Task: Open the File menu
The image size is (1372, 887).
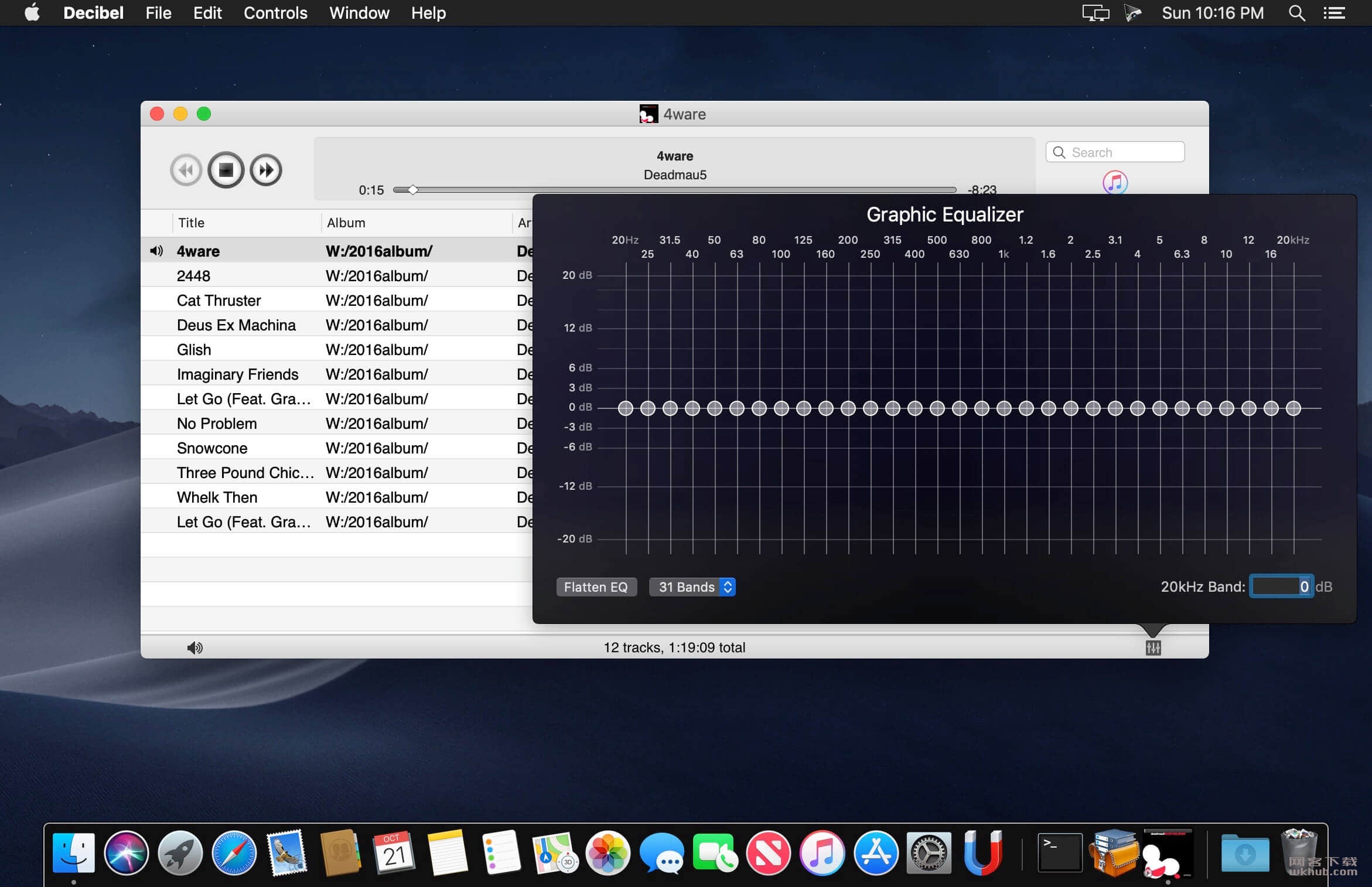Action: tap(158, 13)
